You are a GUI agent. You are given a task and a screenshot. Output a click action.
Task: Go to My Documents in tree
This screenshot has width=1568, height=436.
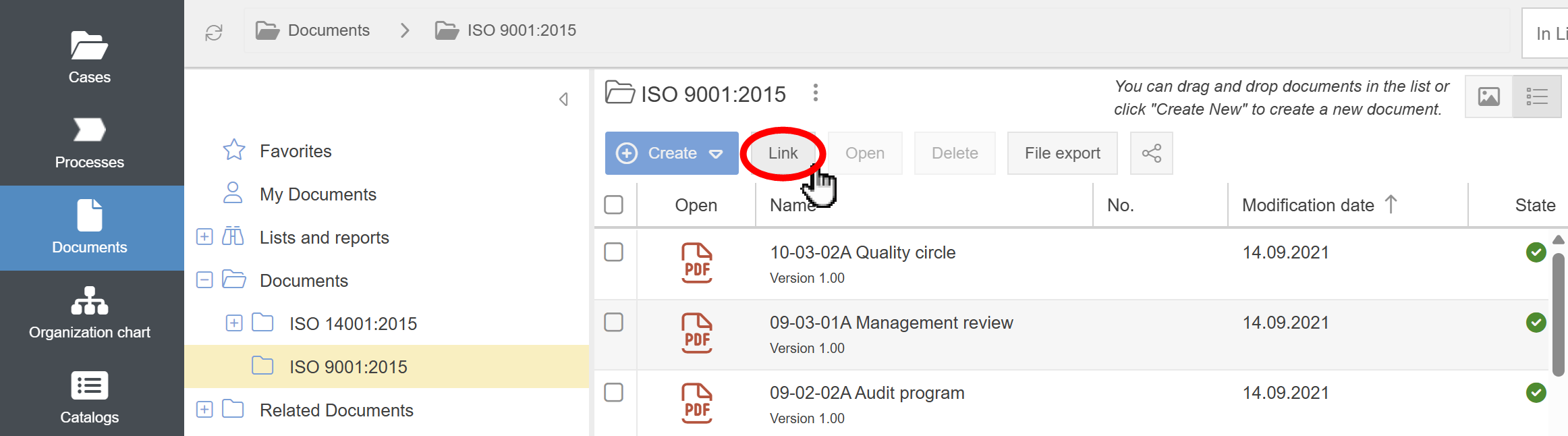tap(318, 194)
